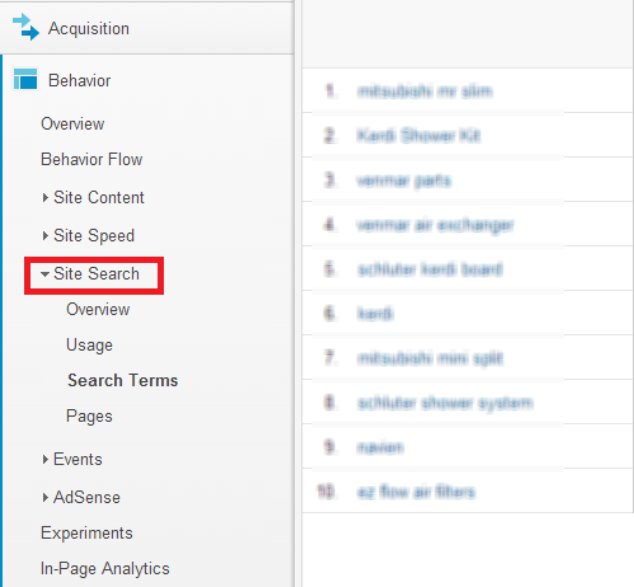
Task: Click the Acquisition arrows icon
Action: tap(25, 27)
